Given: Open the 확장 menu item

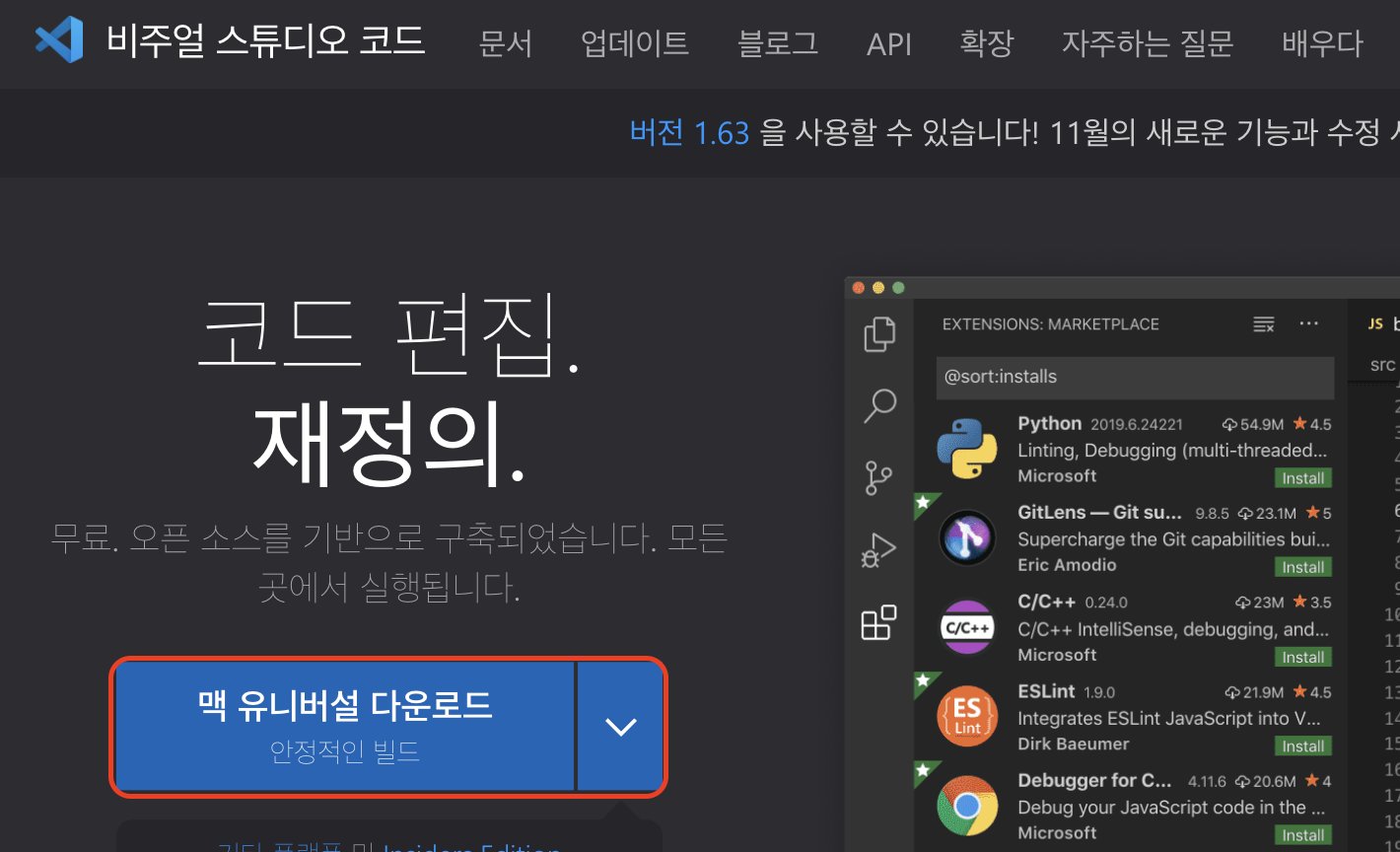Looking at the screenshot, I should coord(987,43).
